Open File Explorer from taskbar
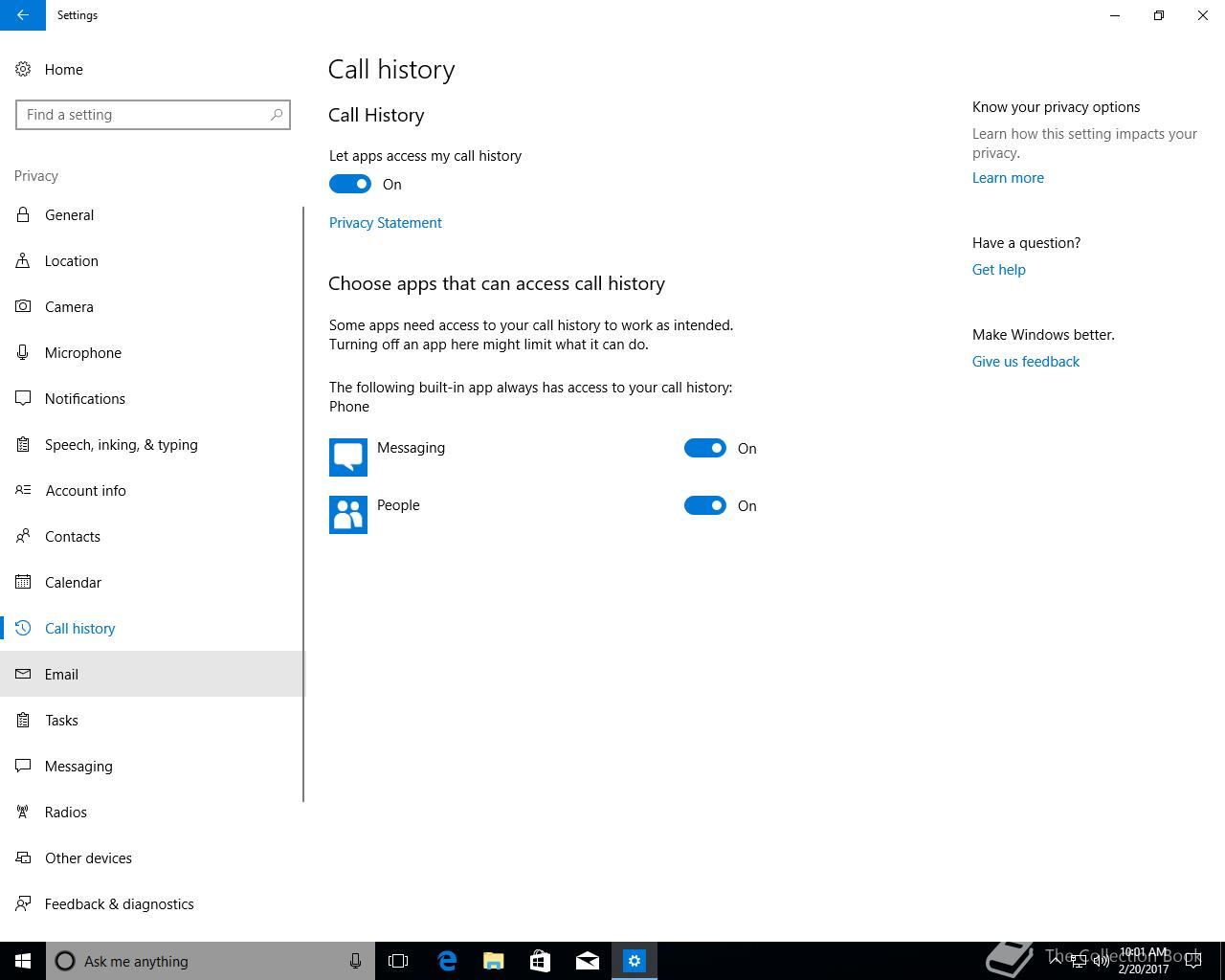Viewport: 1225px width, 980px height. [x=494, y=961]
